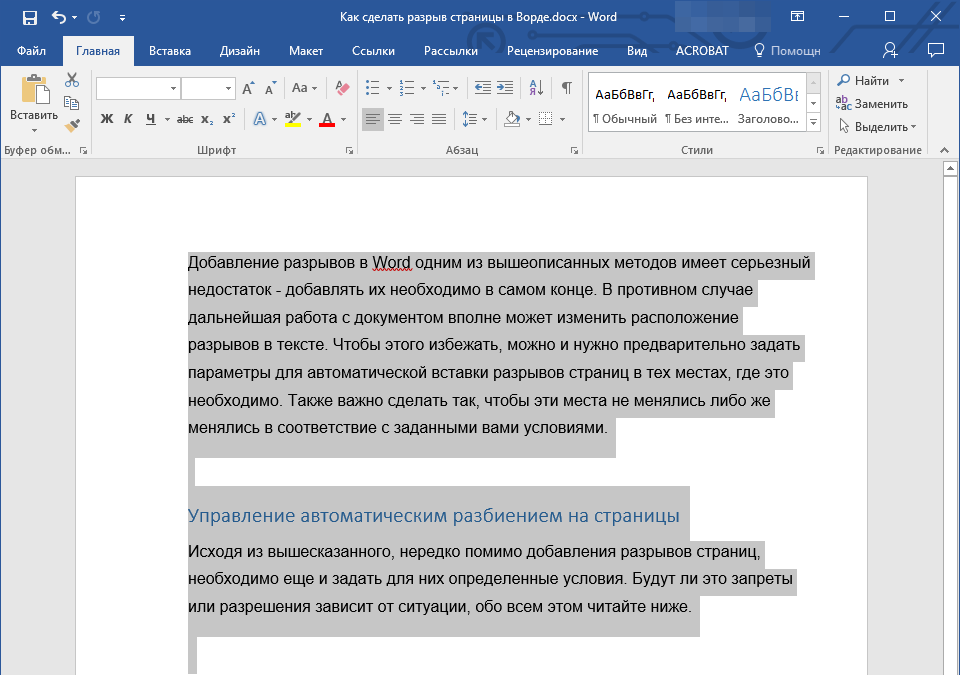
Task: Select the Заголовок style thumbnail
Action: pos(768,105)
